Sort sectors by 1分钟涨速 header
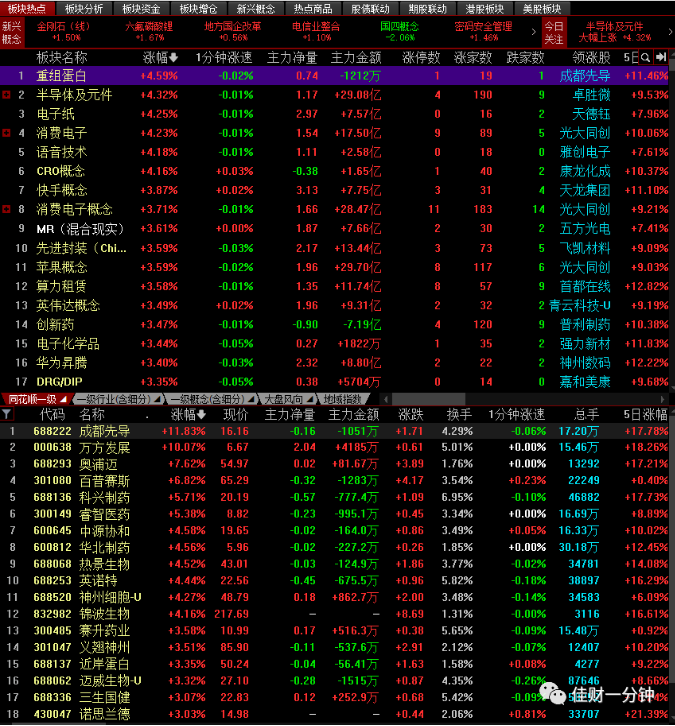Image resolution: width=675 pixels, height=726 pixels. pos(224,57)
